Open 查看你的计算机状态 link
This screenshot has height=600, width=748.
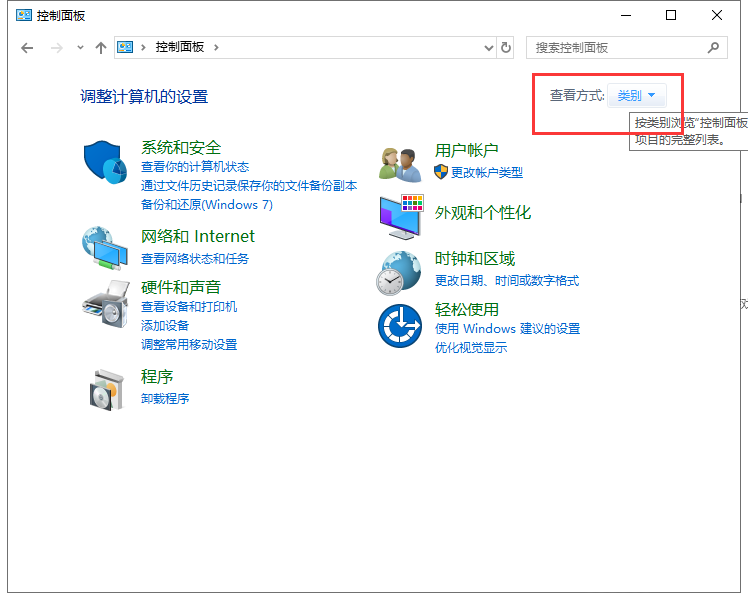195,167
